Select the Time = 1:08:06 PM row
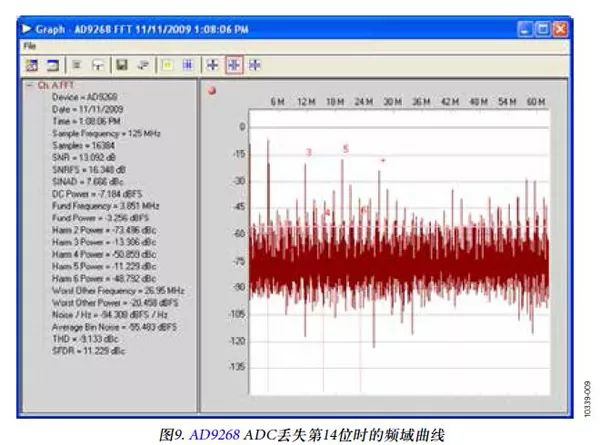 click(x=86, y=121)
